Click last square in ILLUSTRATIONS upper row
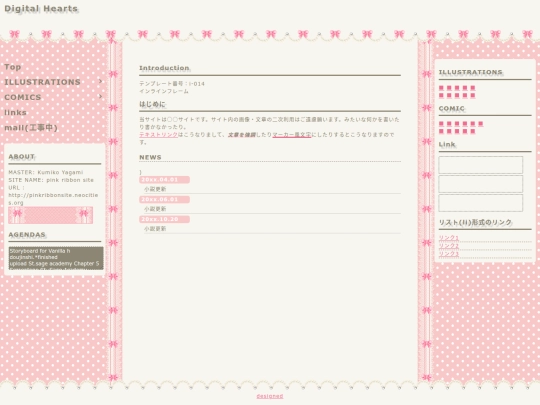Viewport: 540px width, 405px height. click(x=473, y=88)
